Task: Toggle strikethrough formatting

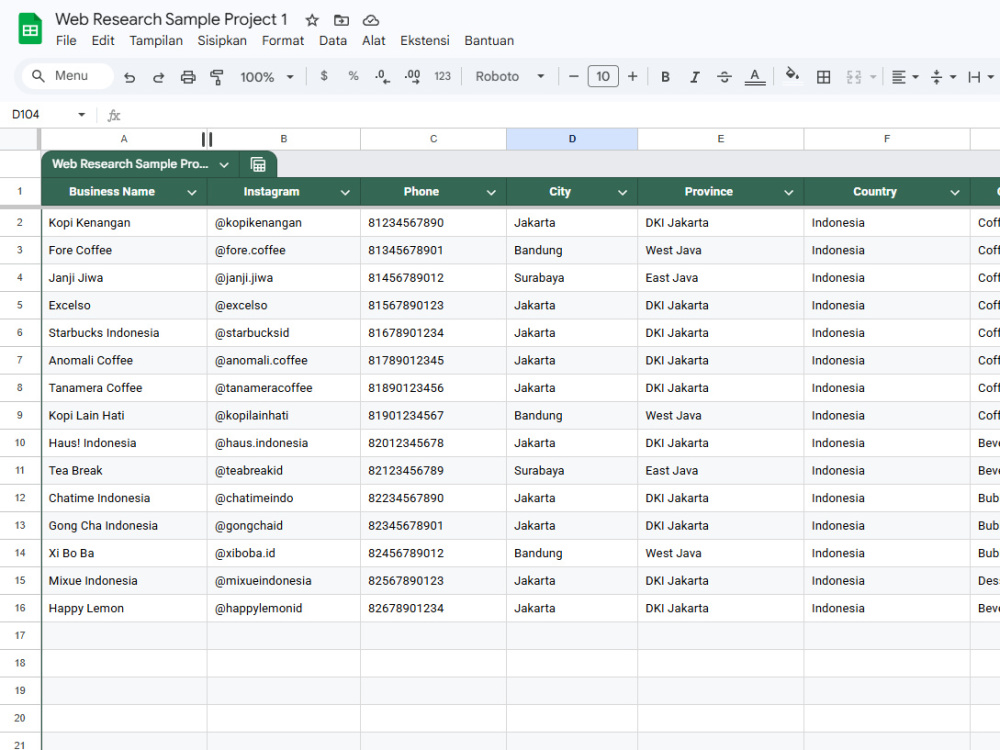Action: tap(724, 77)
